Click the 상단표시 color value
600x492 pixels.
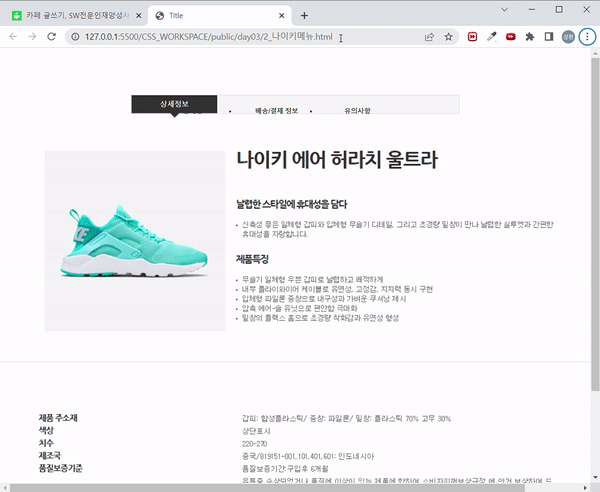(x=256, y=431)
